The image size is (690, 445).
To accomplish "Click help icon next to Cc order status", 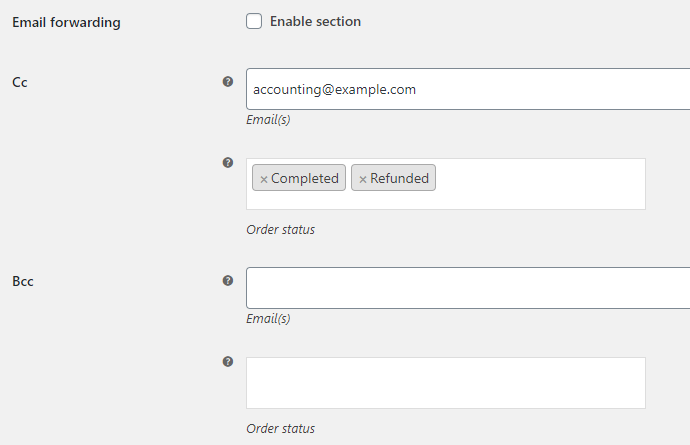I will pyautogui.click(x=228, y=162).
